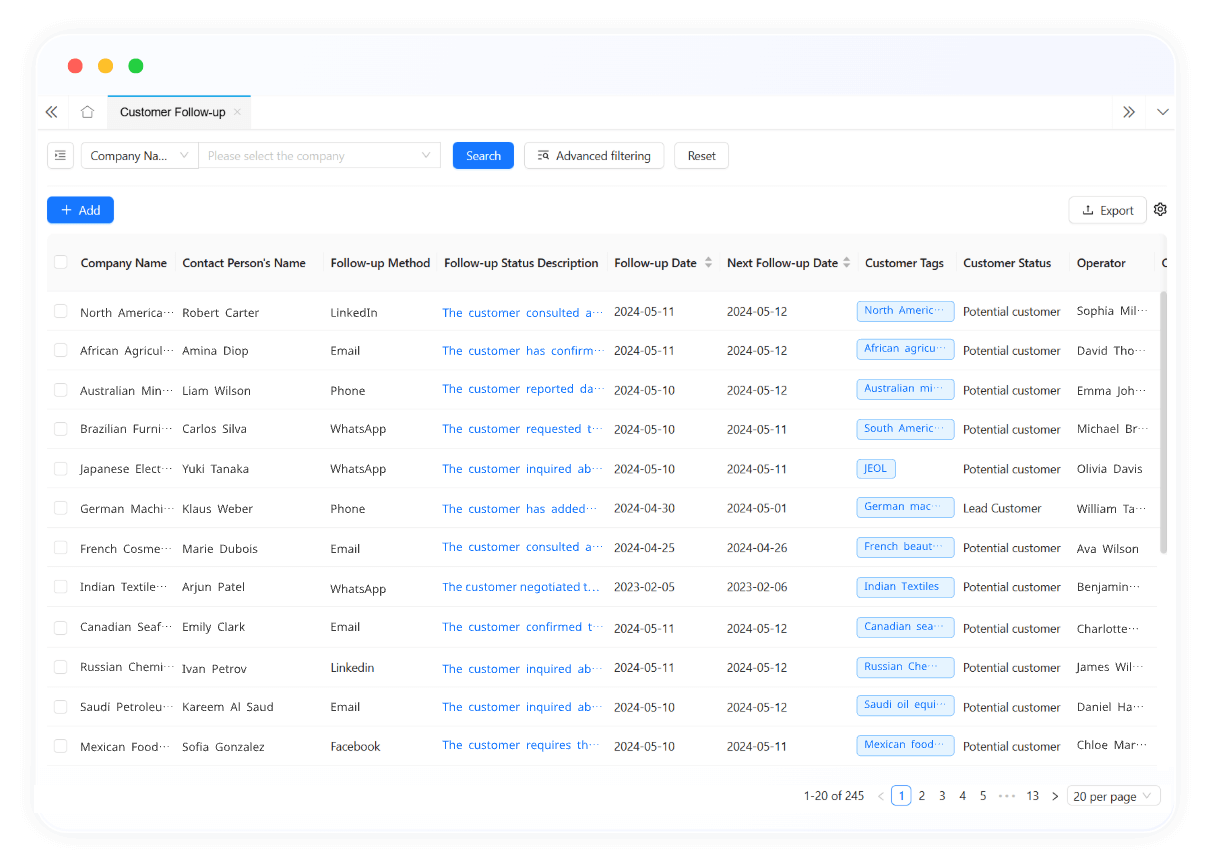Toggle the select-all checkbox in the table header

pos(61,262)
